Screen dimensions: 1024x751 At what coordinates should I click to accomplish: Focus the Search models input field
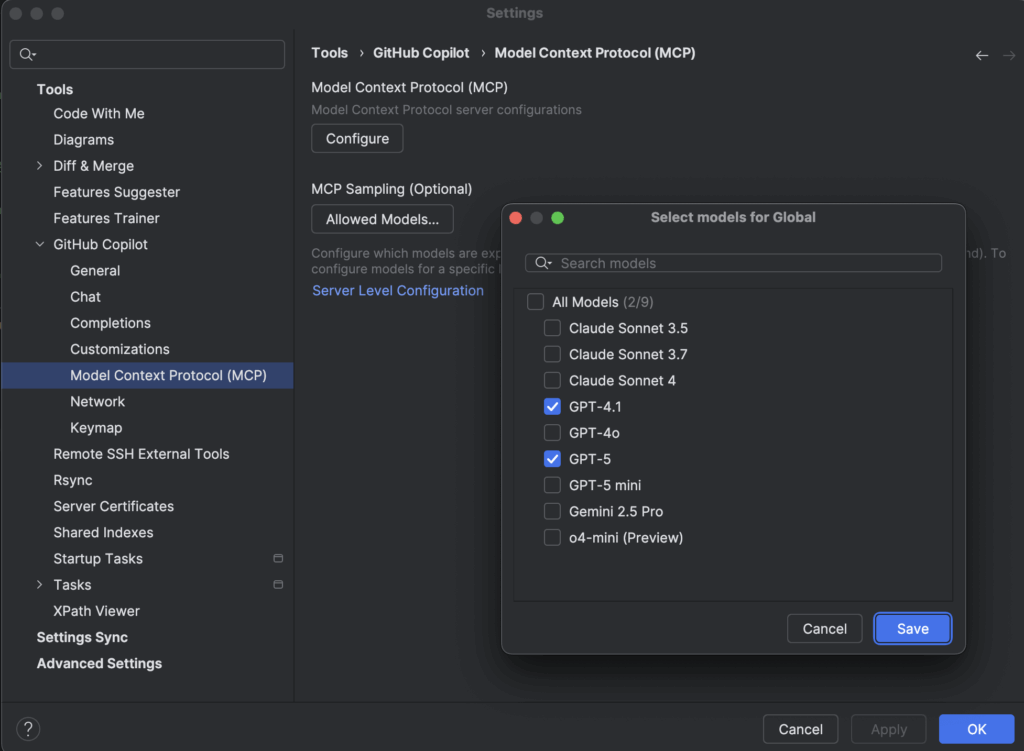click(x=733, y=263)
